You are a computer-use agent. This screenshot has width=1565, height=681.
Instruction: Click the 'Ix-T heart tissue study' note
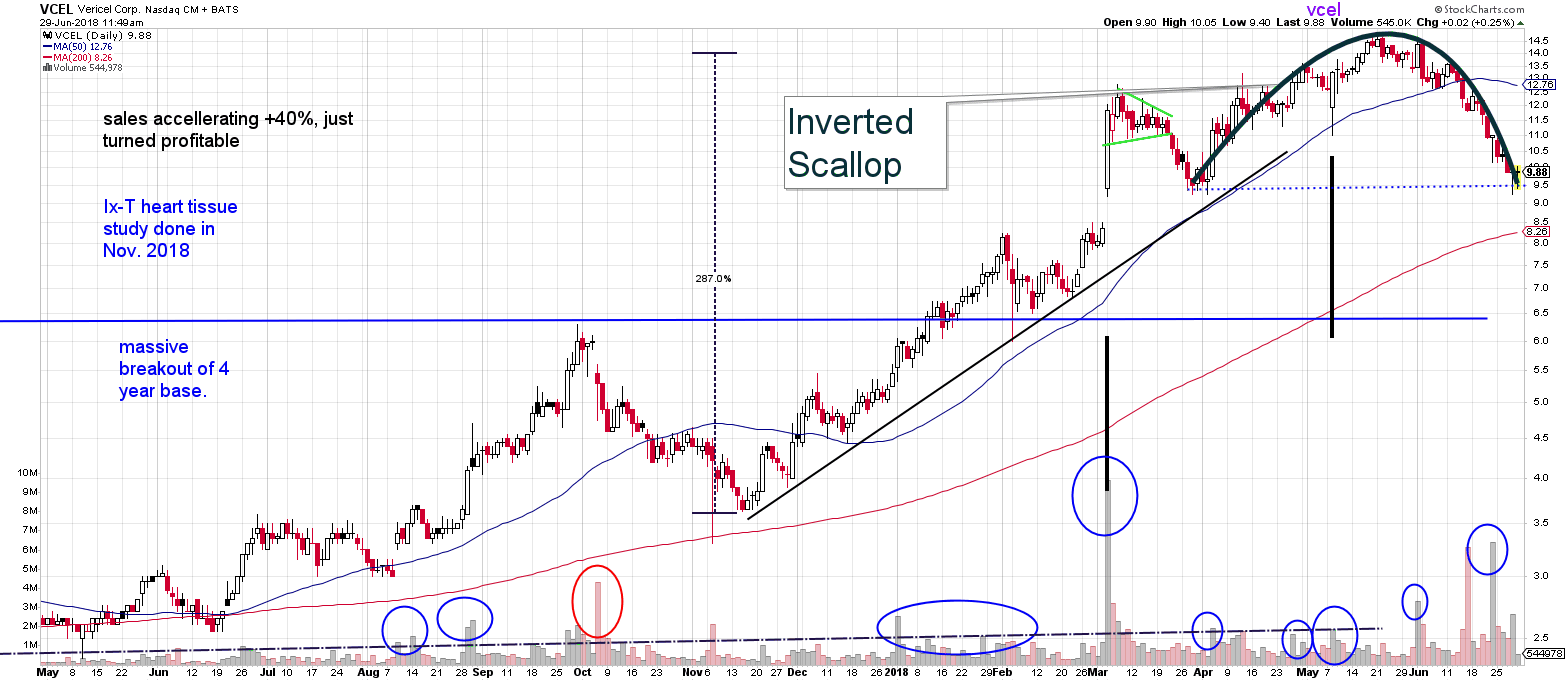(x=170, y=230)
